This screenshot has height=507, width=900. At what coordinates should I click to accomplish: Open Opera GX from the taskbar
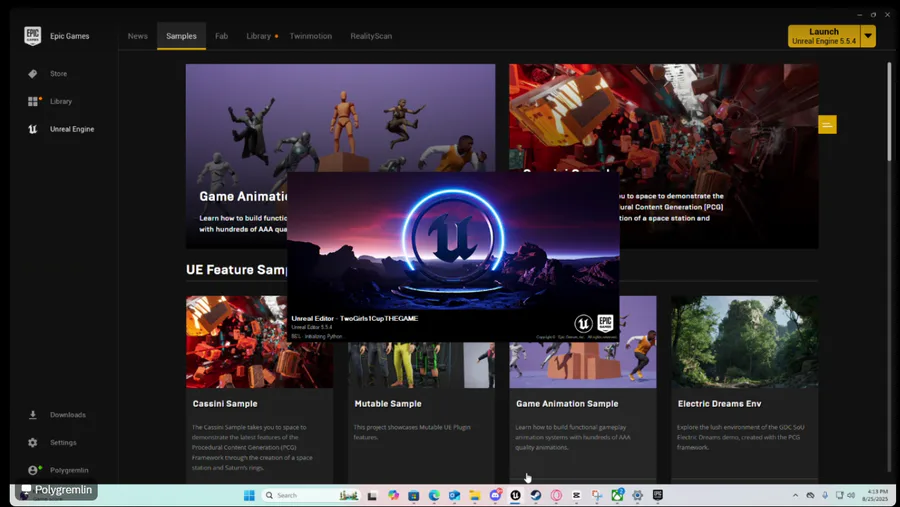[556, 495]
